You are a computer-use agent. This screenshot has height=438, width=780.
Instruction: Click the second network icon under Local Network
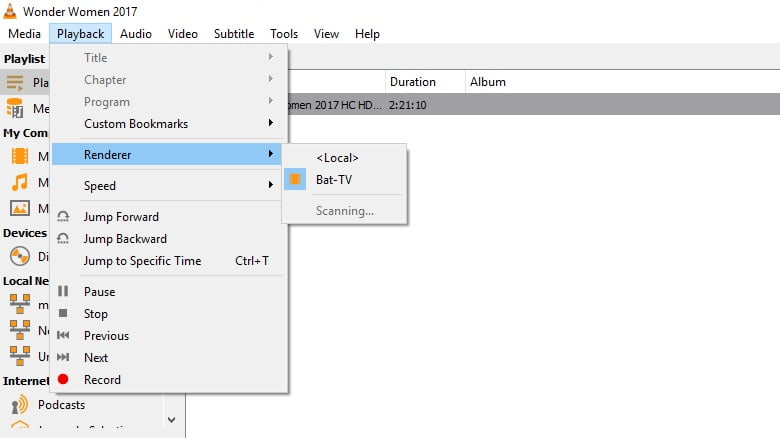(20, 329)
